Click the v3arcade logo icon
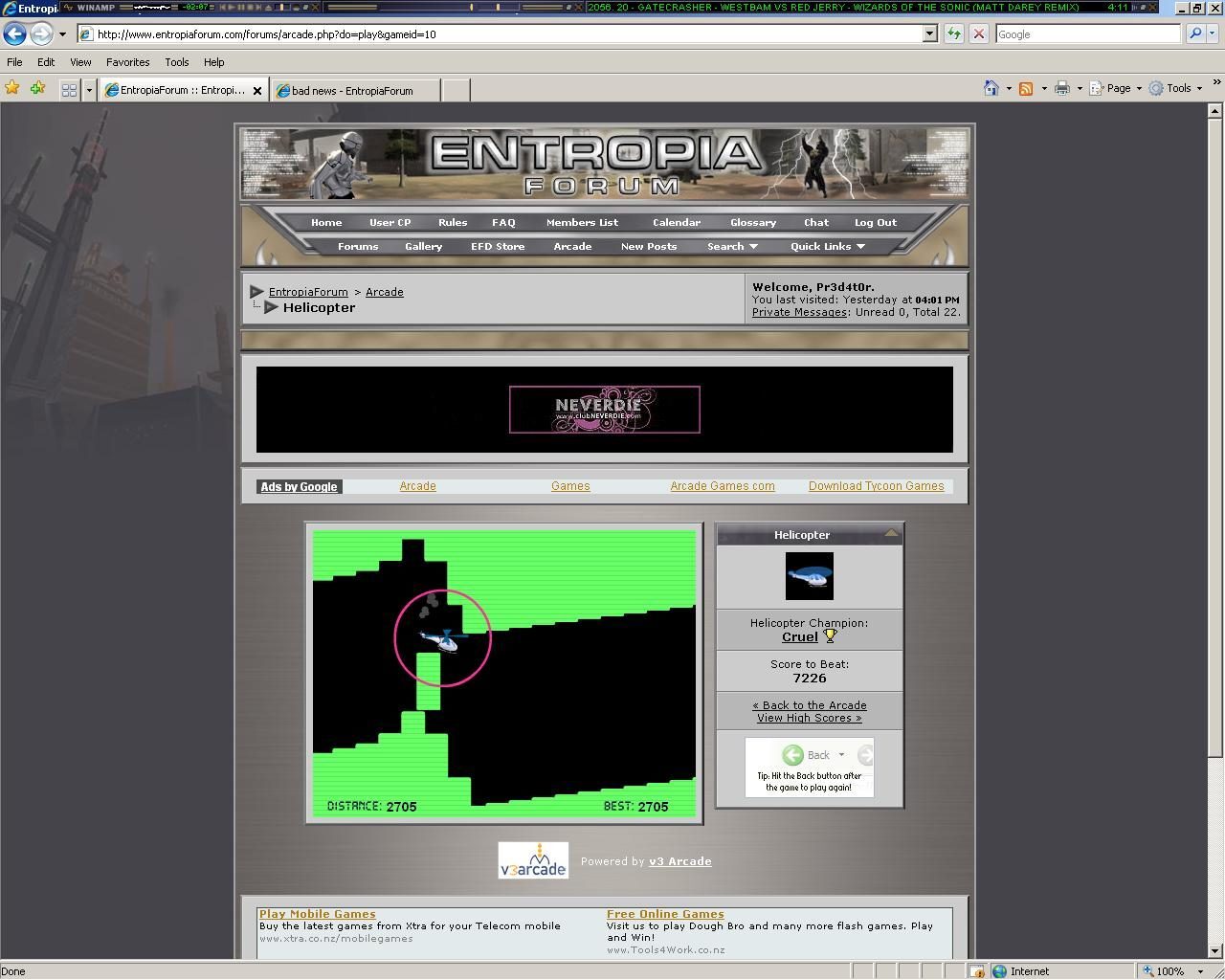 click(x=533, y=859)
